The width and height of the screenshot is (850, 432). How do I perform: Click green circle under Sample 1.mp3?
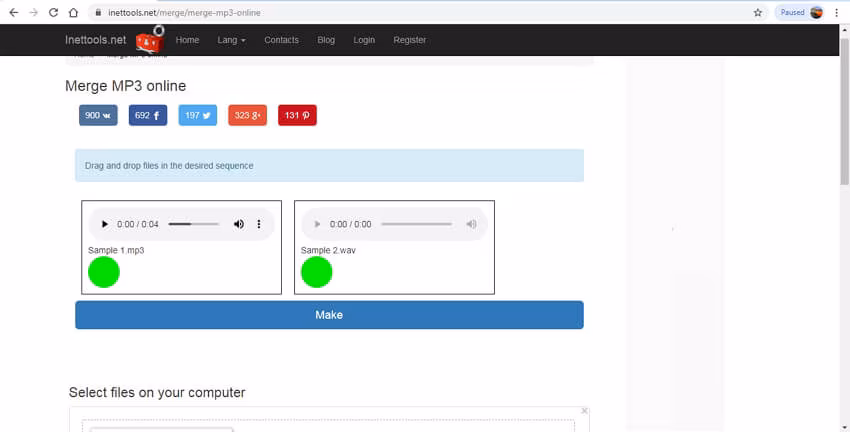(x=104, y=272)
